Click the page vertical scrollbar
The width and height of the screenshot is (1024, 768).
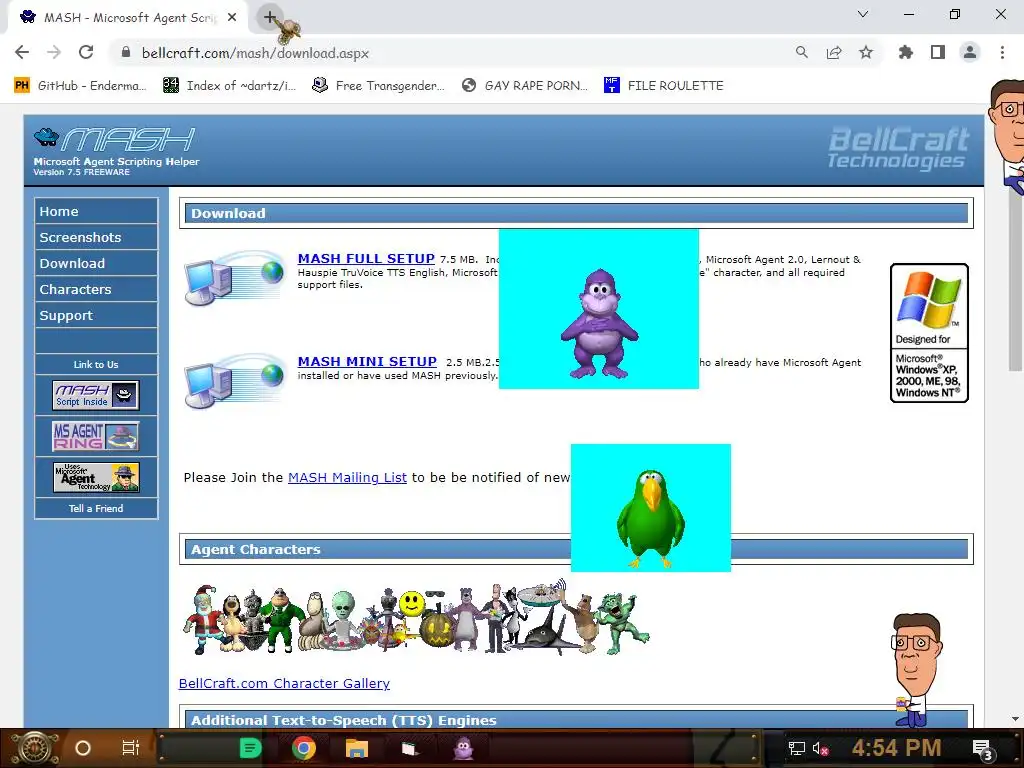pos(1015,281)
